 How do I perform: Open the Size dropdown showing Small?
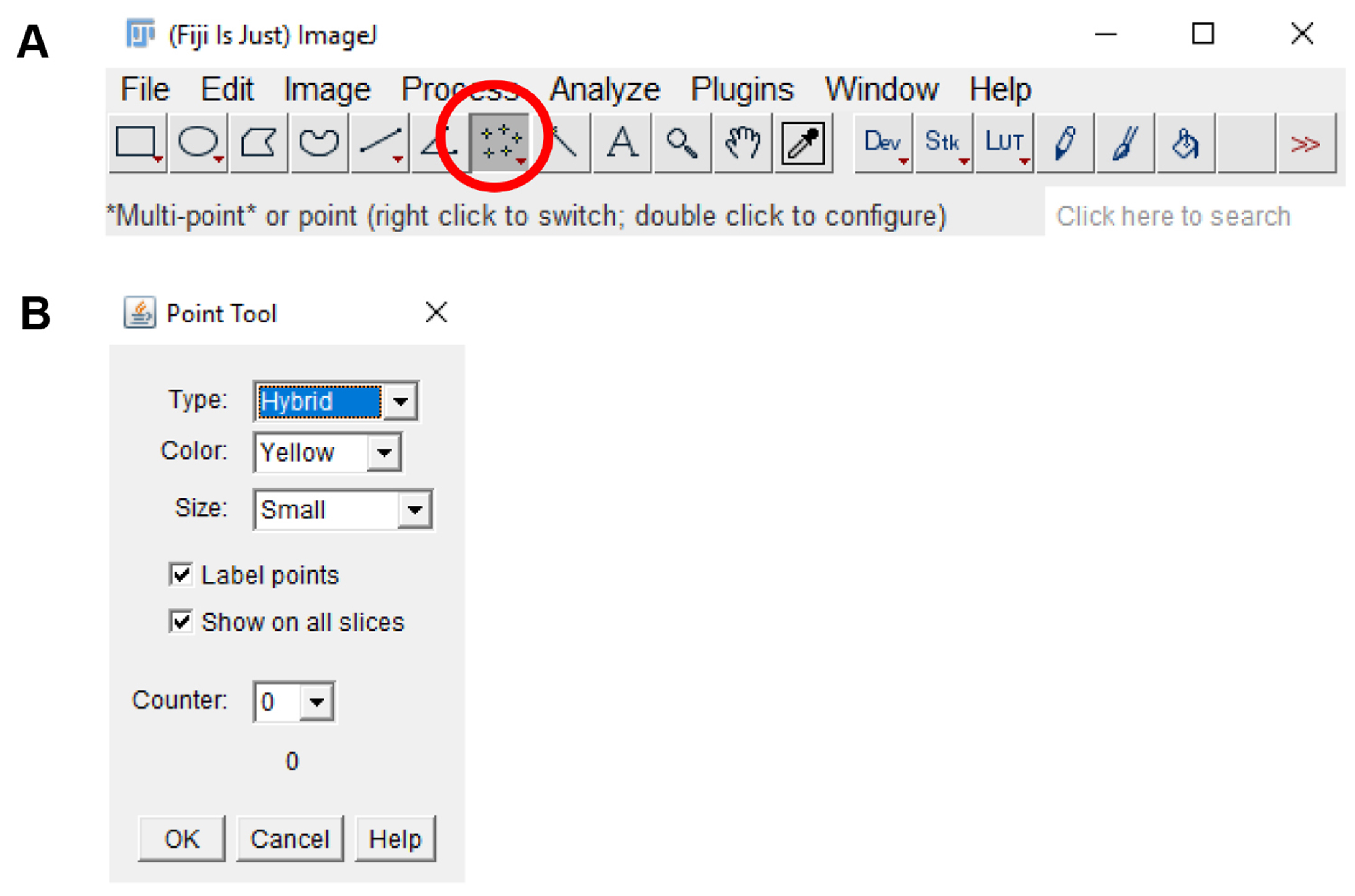(x=343, y=510)
